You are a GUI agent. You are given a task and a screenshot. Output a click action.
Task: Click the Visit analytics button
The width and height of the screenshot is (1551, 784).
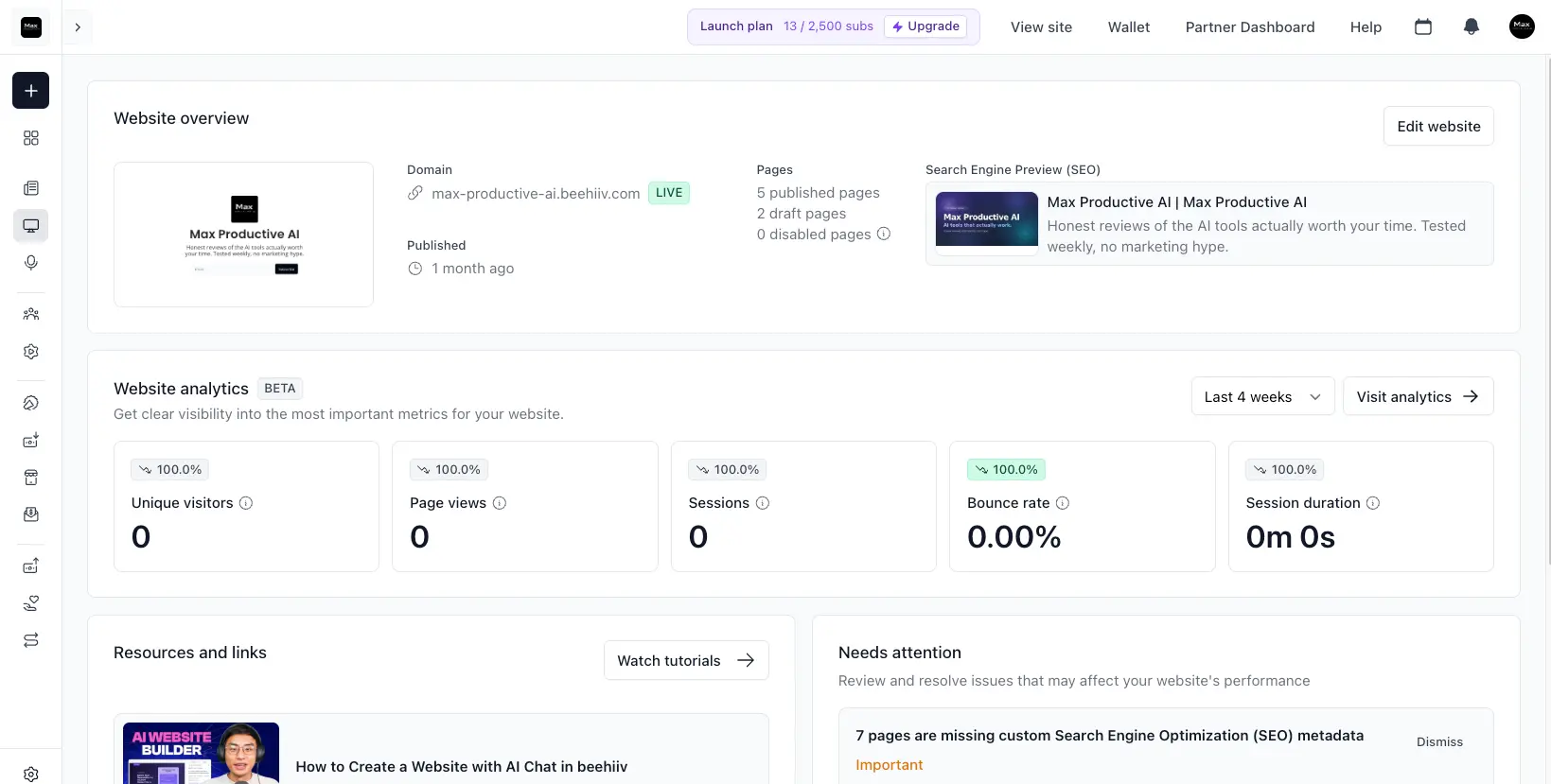click(1418, 396)
